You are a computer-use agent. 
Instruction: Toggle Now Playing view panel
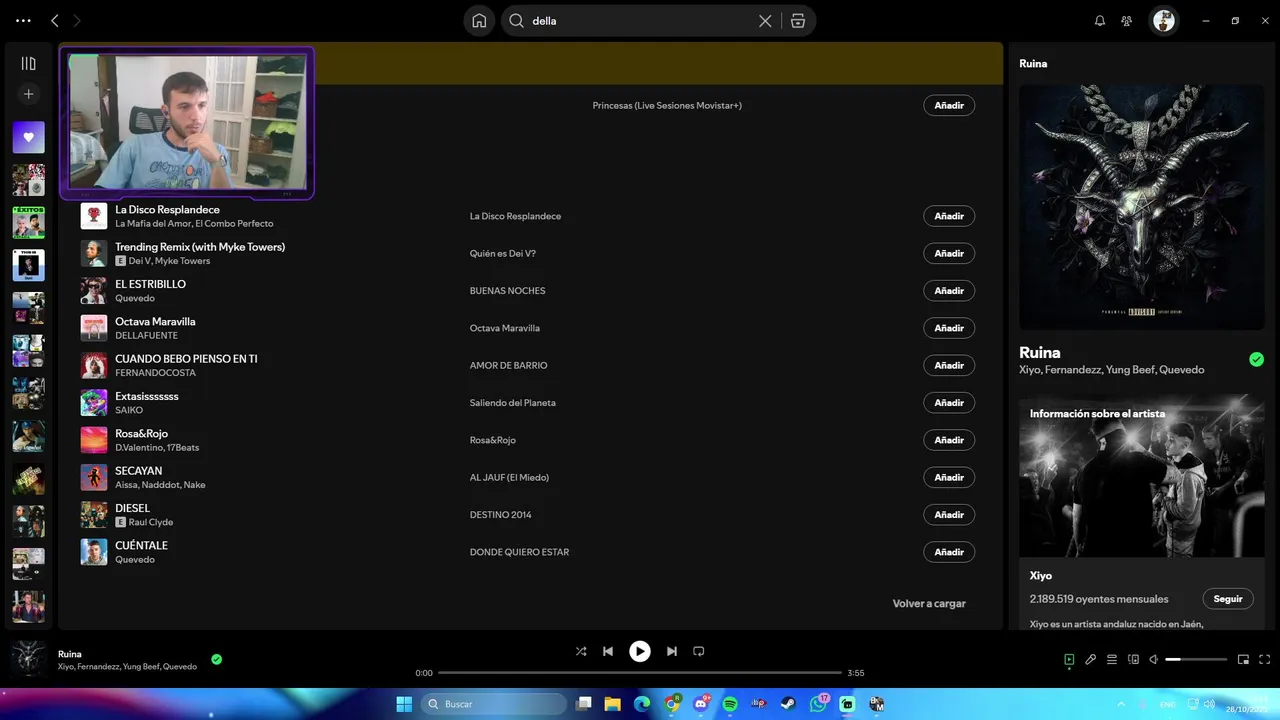(x=1069, y=660)
